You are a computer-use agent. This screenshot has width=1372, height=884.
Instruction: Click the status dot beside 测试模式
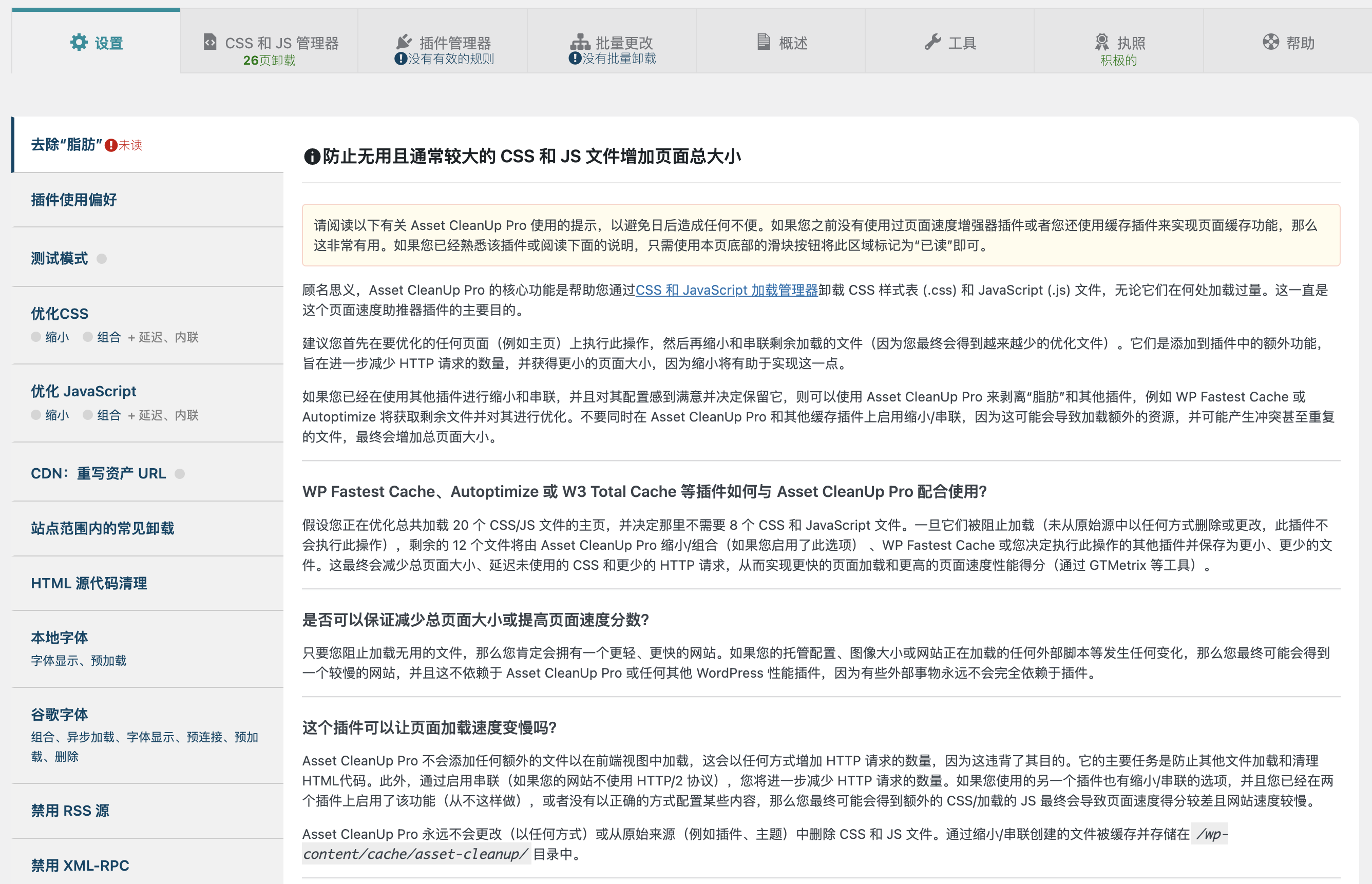click(x=102, y=259)
